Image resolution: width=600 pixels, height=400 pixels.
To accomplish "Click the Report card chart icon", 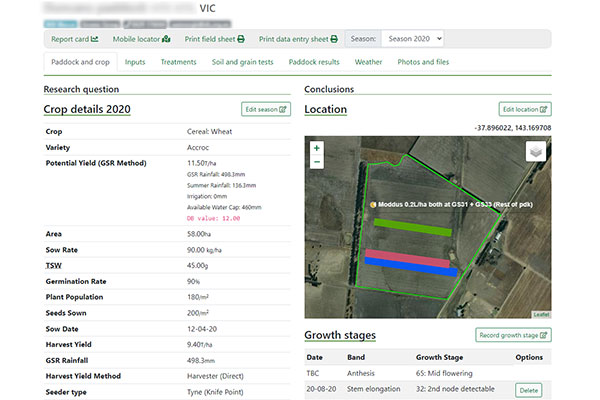I will [x=95, y=39].
